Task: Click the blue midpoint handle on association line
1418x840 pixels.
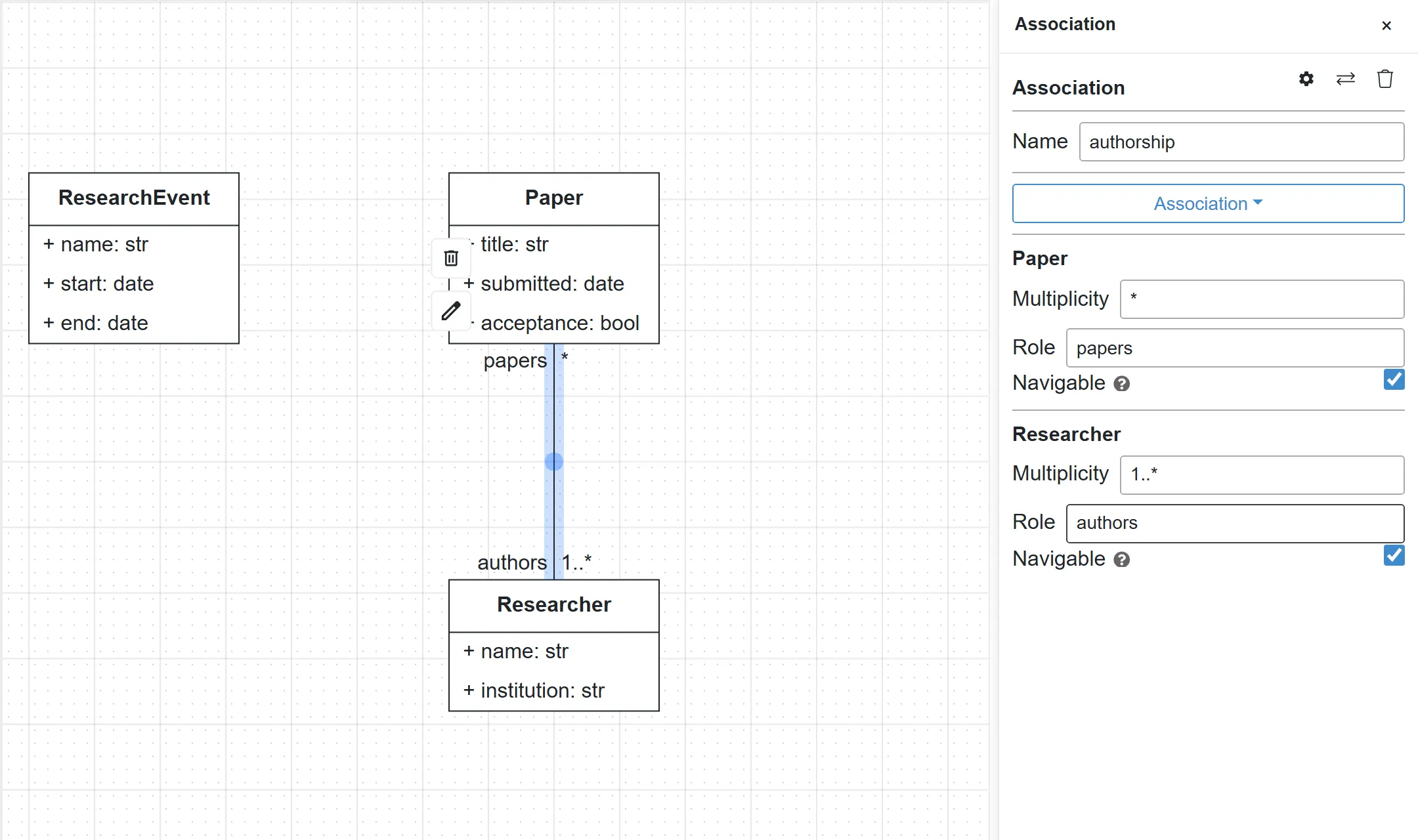Action: (554, 462)
